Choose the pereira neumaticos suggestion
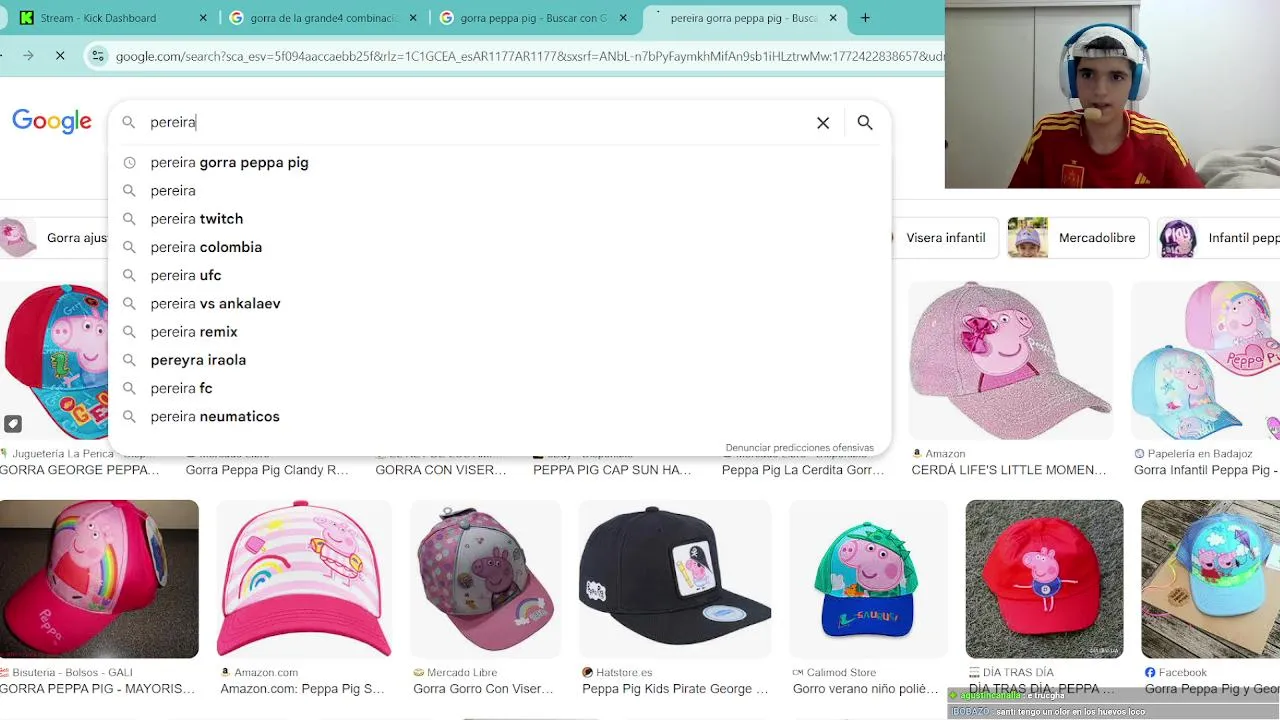This screenshot has height=720, width=1280. tap(215, 417)
